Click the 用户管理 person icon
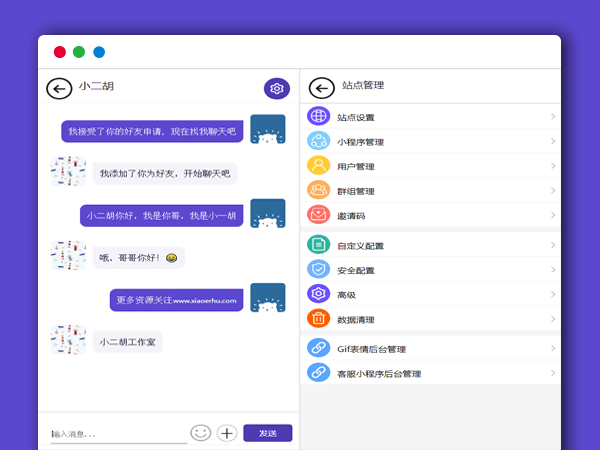 pyautogui.click(x=319, y=166)
